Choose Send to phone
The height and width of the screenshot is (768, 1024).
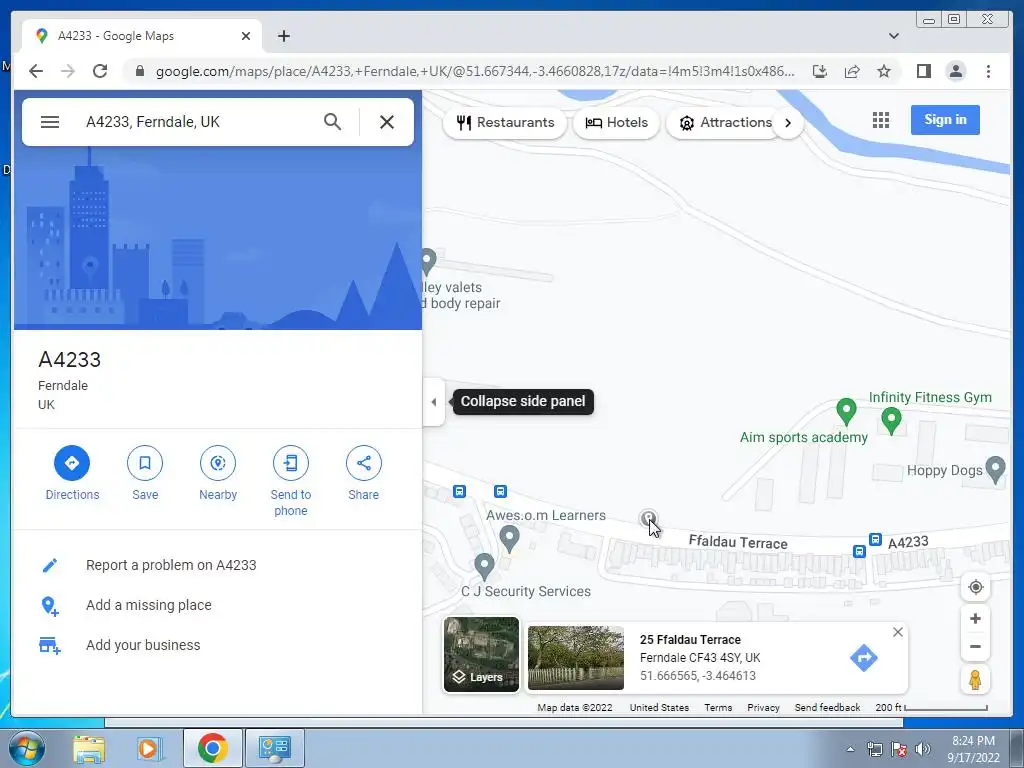(x=291, y=481)
